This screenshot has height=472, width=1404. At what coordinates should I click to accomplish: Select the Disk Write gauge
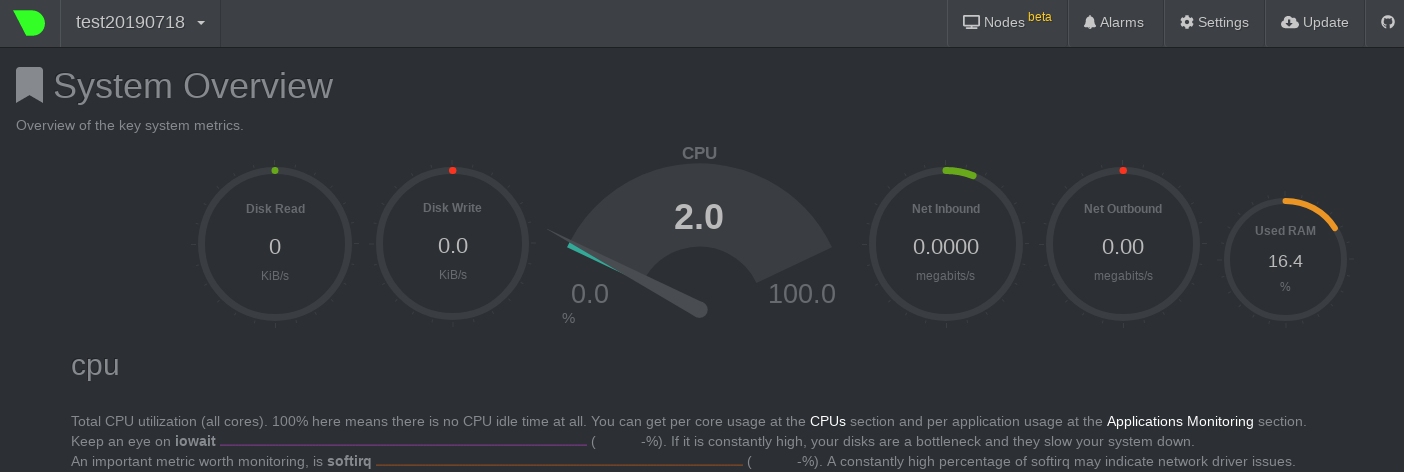(x=453, y=245)
